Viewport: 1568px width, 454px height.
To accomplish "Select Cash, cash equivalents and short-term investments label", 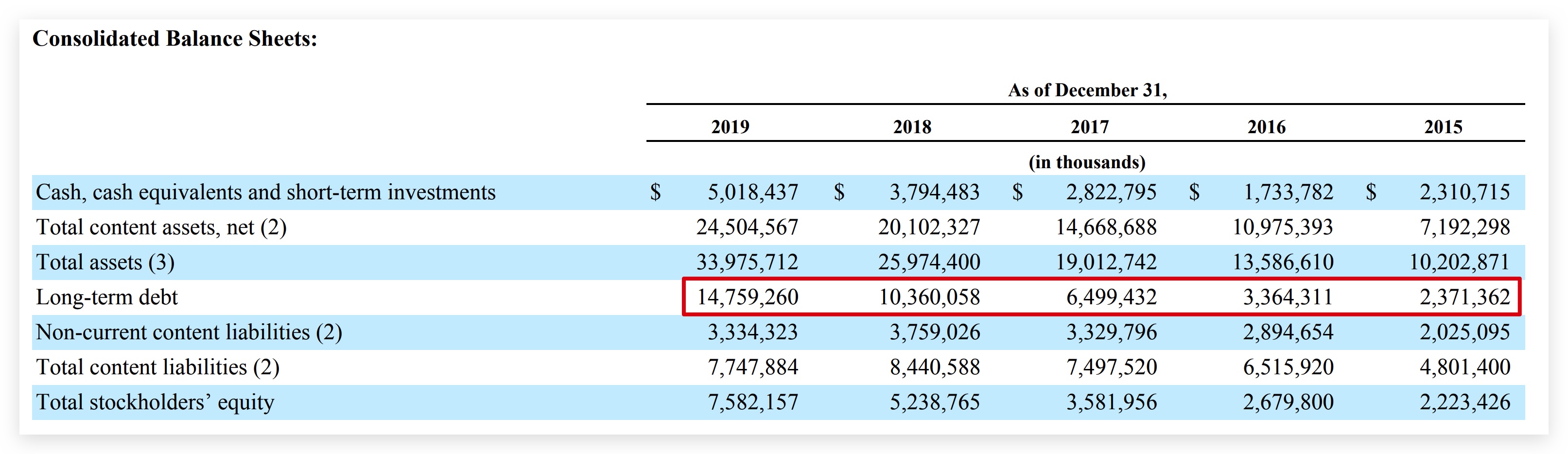I will coord(265,192).
